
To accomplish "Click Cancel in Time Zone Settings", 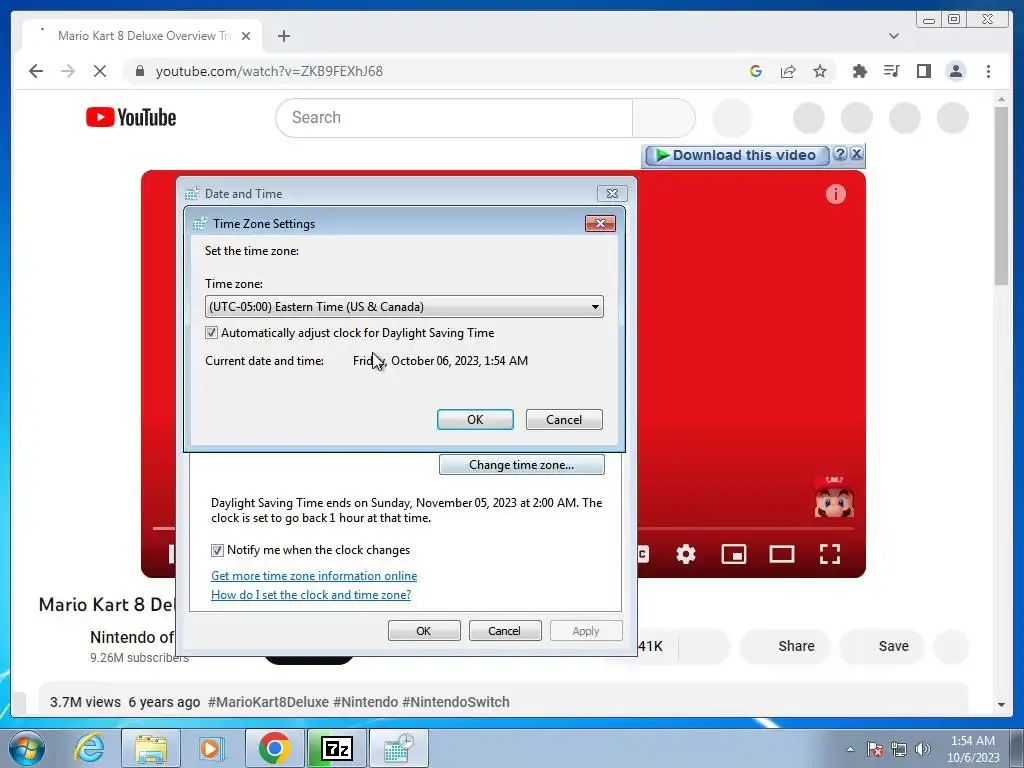I will coord(564,419).
